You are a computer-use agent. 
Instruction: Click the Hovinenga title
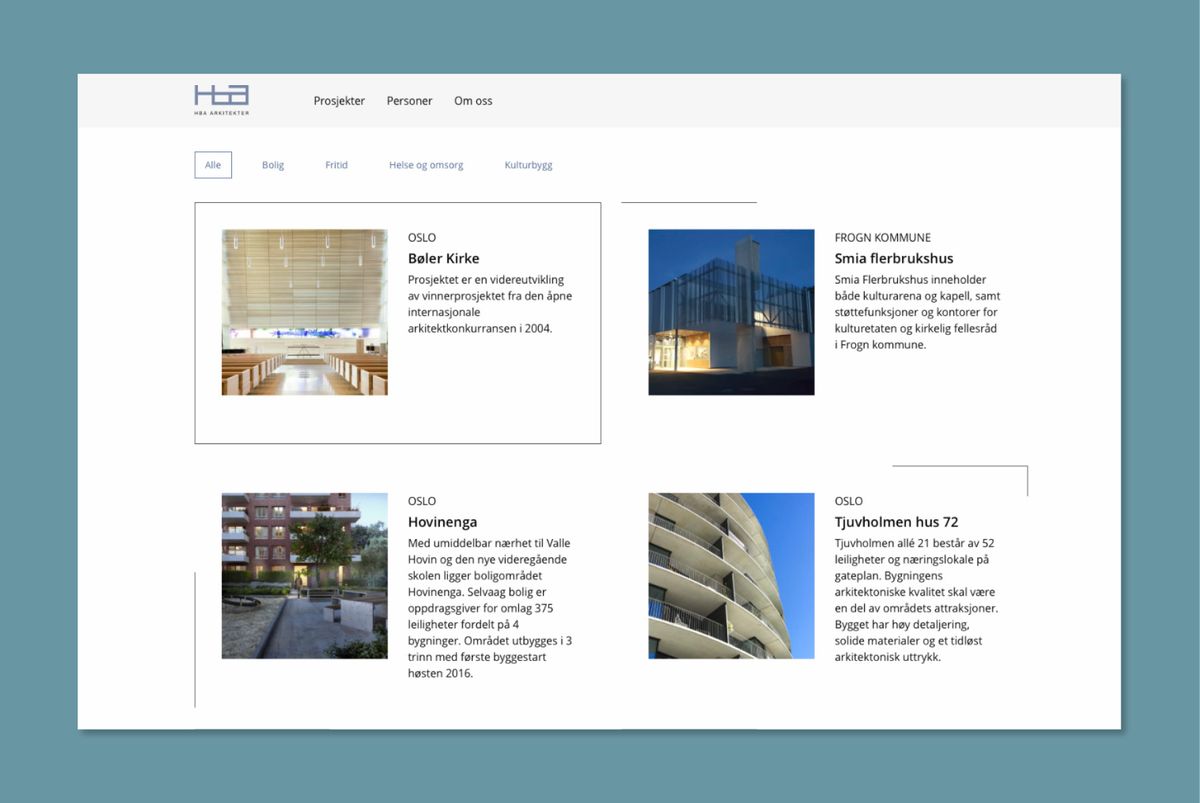tap(443, 522)
